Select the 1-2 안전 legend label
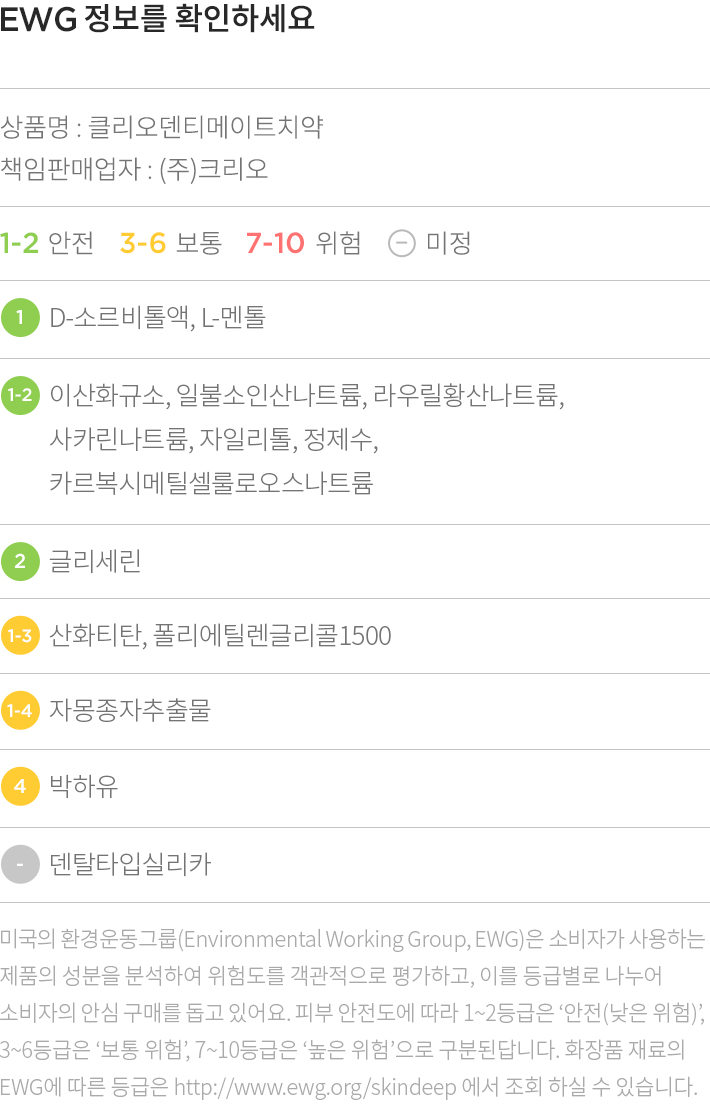The width and height of the screenshot is (710, 1107). tap(47, 243)
